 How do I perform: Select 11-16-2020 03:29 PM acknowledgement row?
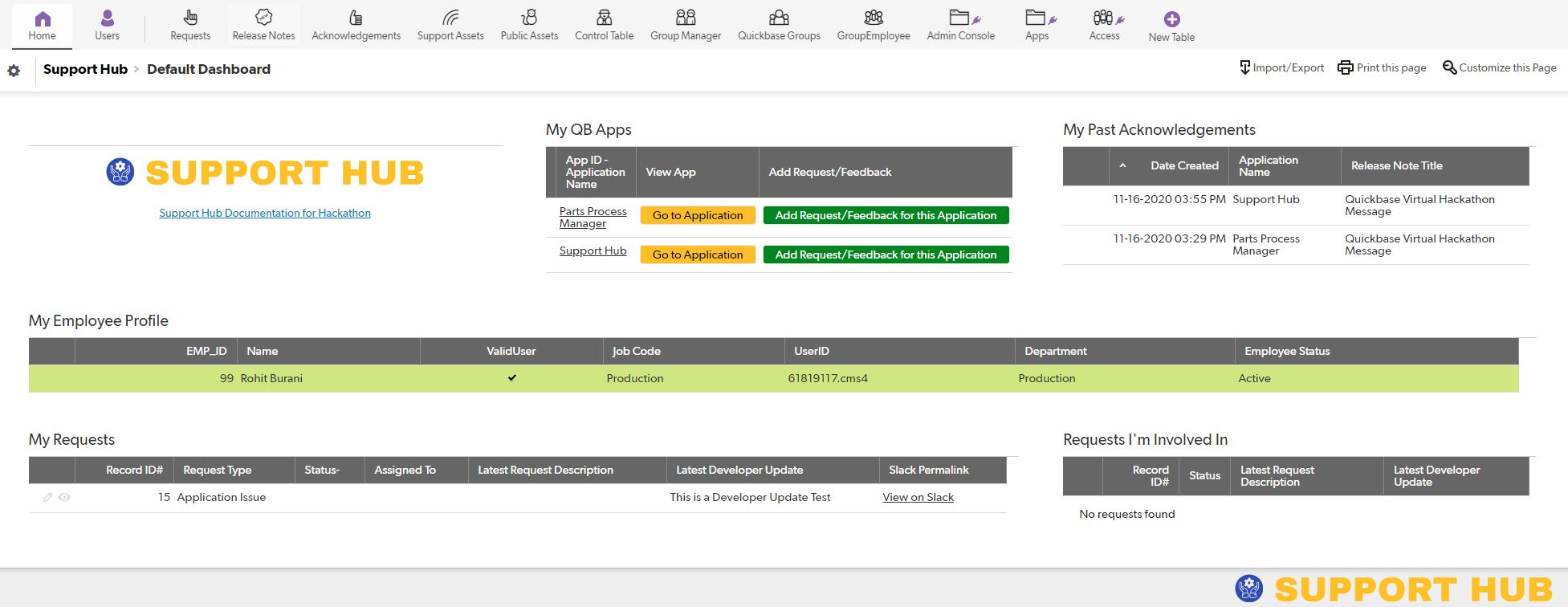click(x=1296, y=245)
